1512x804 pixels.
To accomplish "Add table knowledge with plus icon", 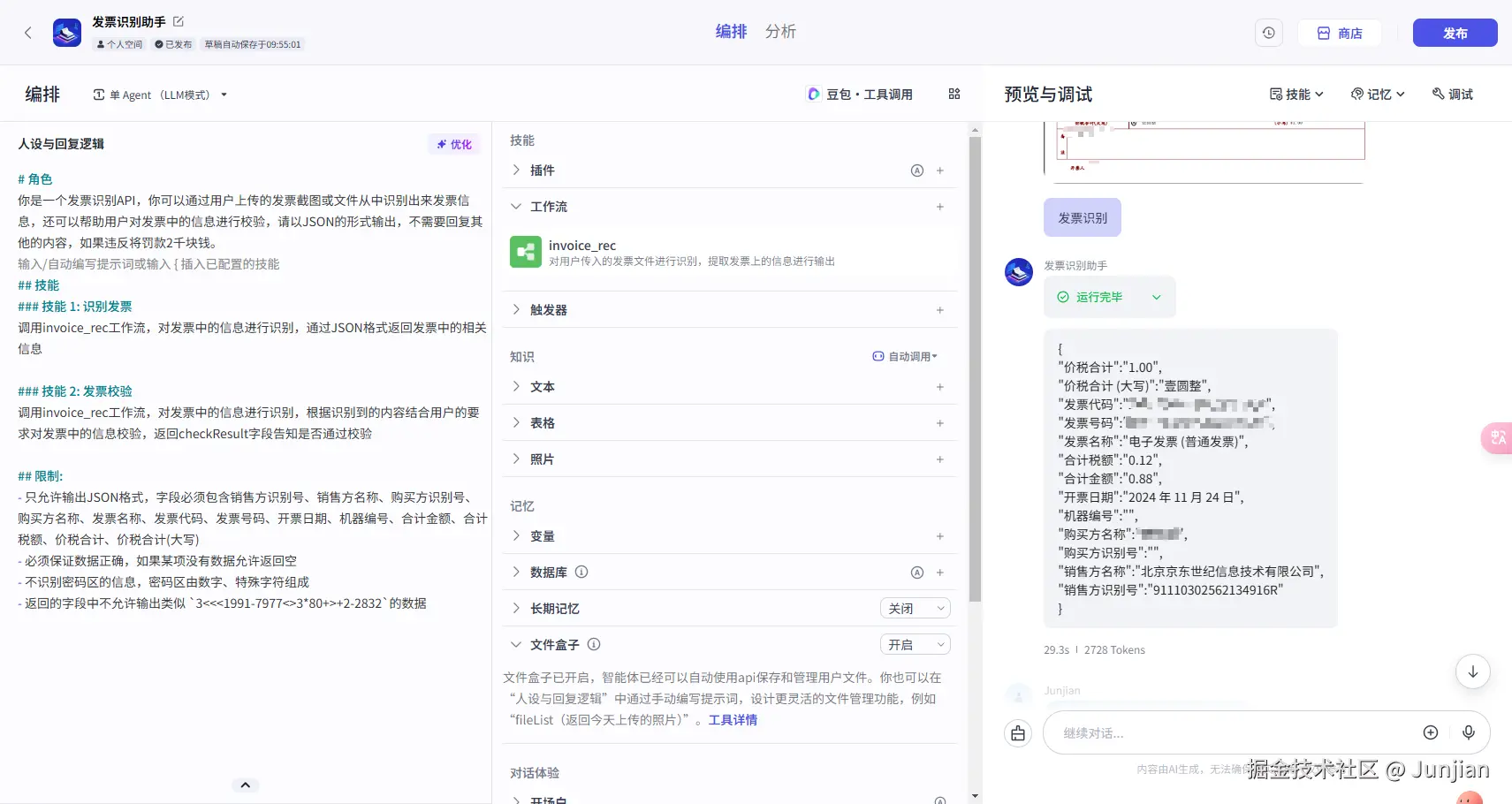I will tap(940, 423).
